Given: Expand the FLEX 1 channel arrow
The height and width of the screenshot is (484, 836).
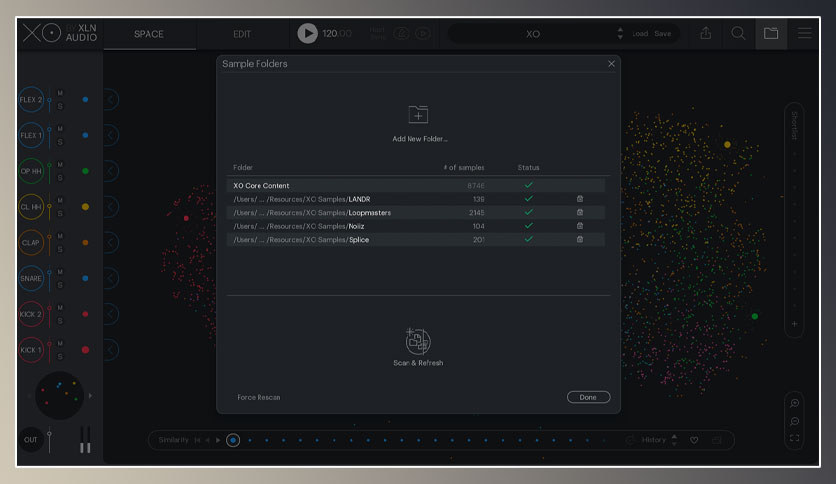Looking at the screenshot, I should click(x=110, y=135).
